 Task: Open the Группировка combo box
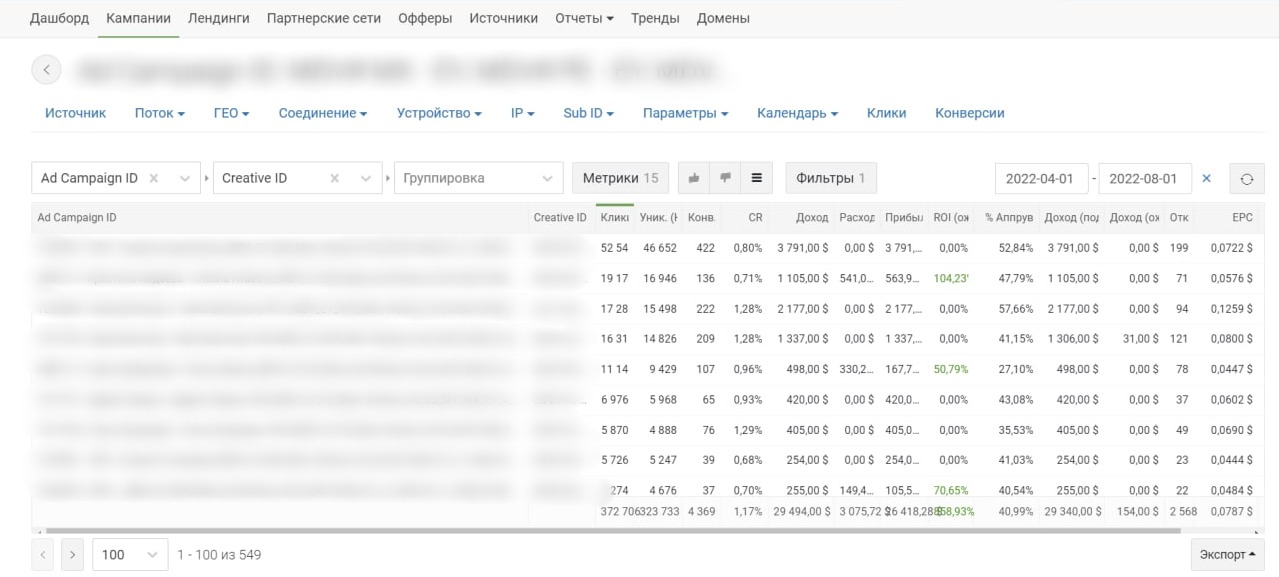[478, 178]
